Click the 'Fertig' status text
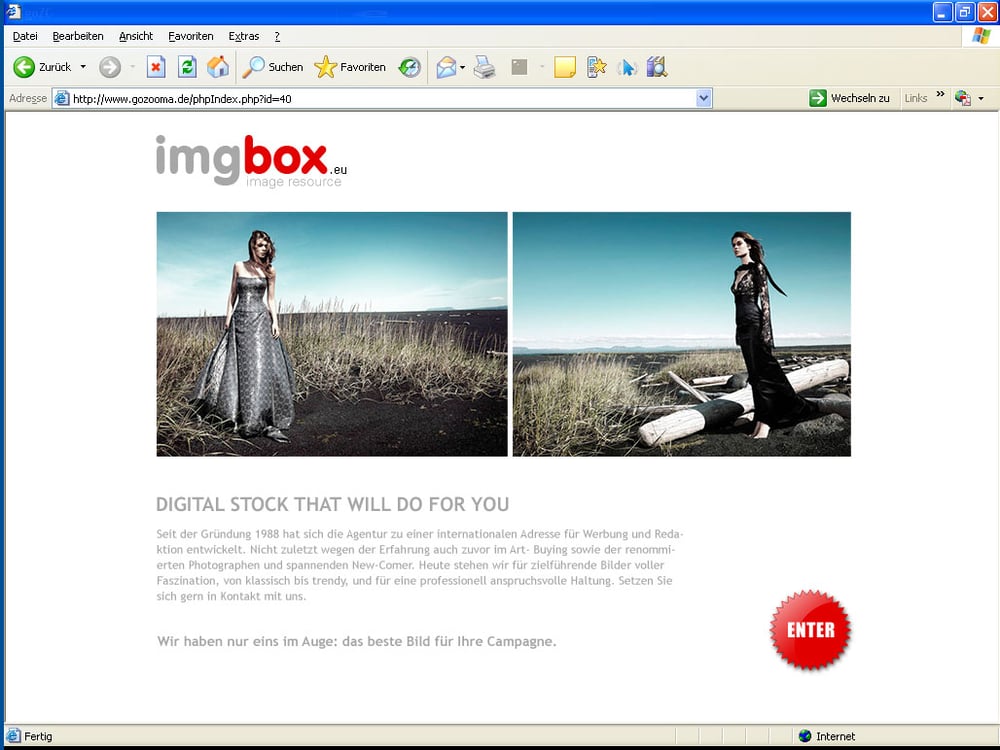The image size is (1000, 750). [38, 736]
